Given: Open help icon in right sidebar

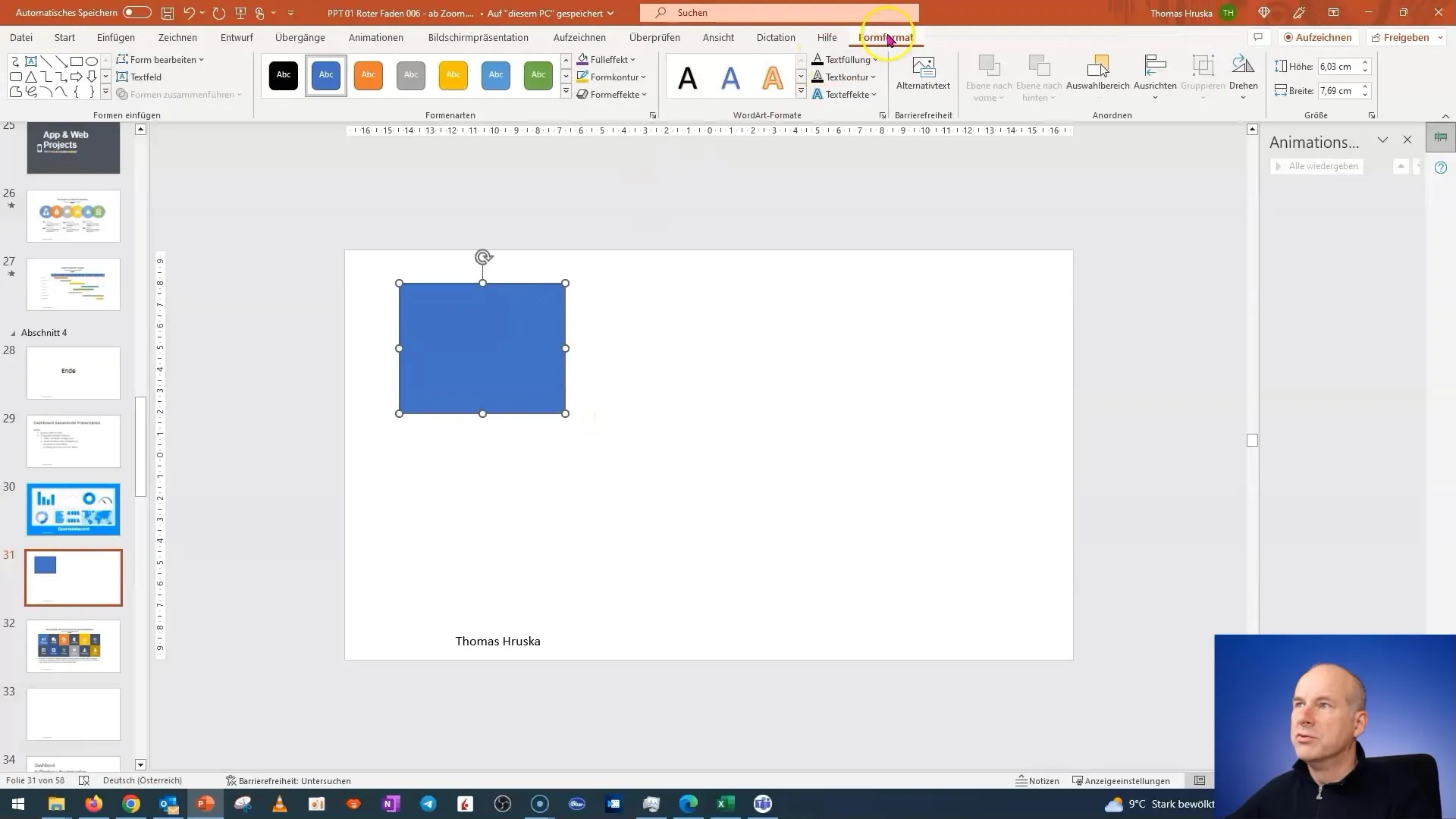Looking at the screenshot, I should click(1441, 168).
